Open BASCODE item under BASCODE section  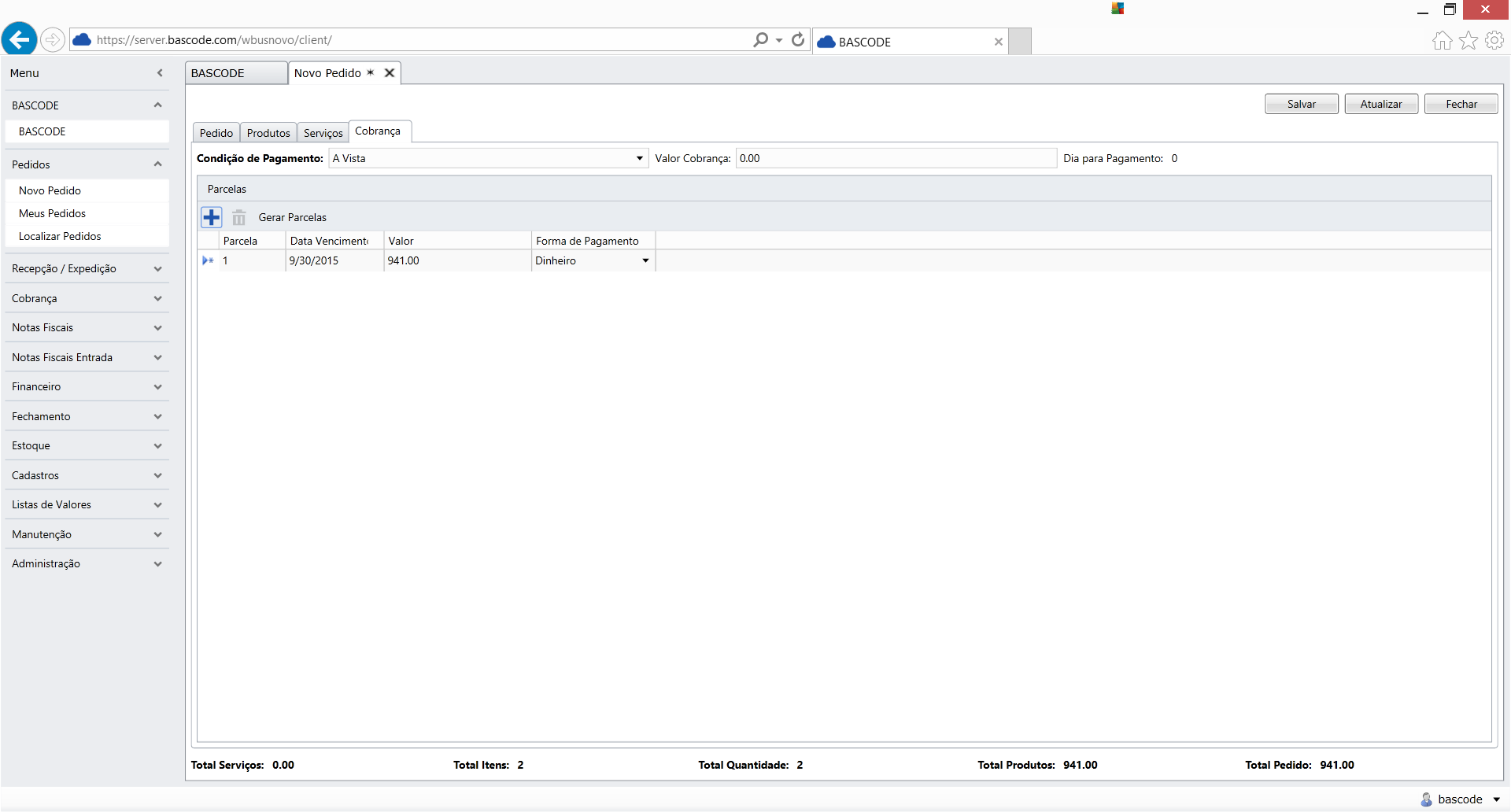87,131
